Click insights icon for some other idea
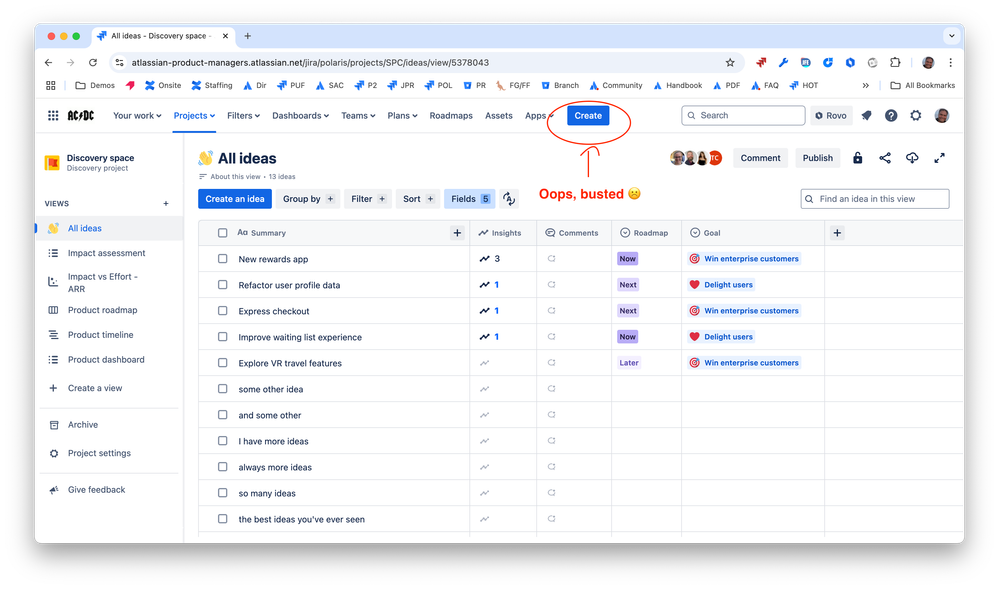The height and width of the screenshot is (589, 999). pos(484,389)
